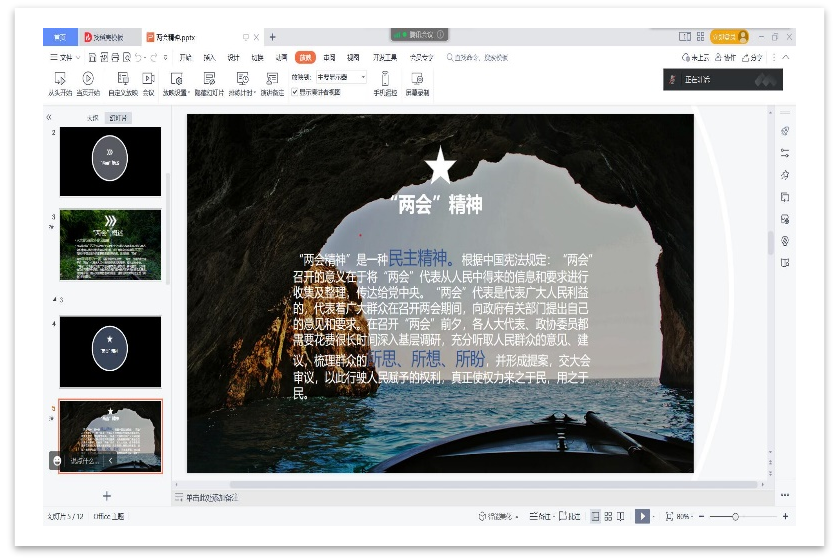840x559 pixels.
Task: Start slideshow from current slide (当页开始)
Action: [x=88, y=79]
